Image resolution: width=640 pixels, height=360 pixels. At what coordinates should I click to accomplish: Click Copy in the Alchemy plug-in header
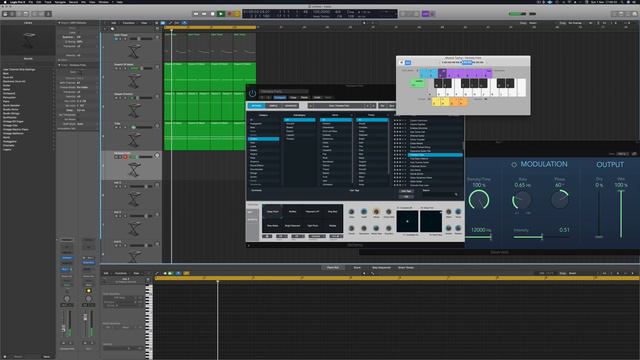(293, 98)
